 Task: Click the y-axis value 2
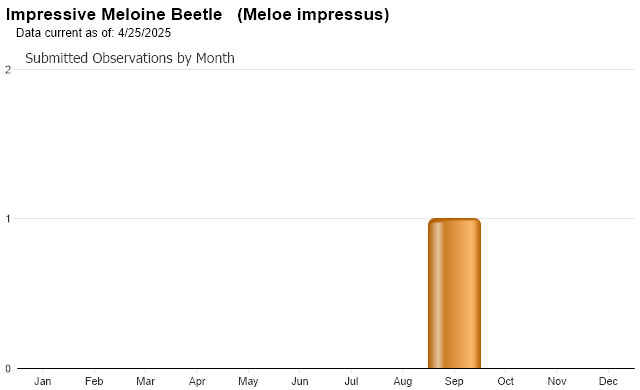8,70
